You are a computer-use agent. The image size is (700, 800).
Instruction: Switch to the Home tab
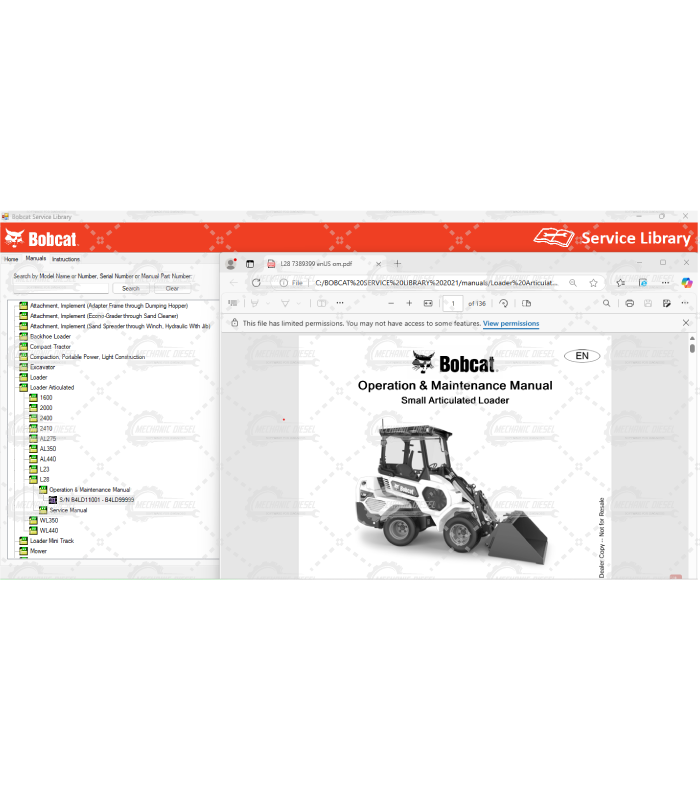pyautogui.click(x=11, y=259)
